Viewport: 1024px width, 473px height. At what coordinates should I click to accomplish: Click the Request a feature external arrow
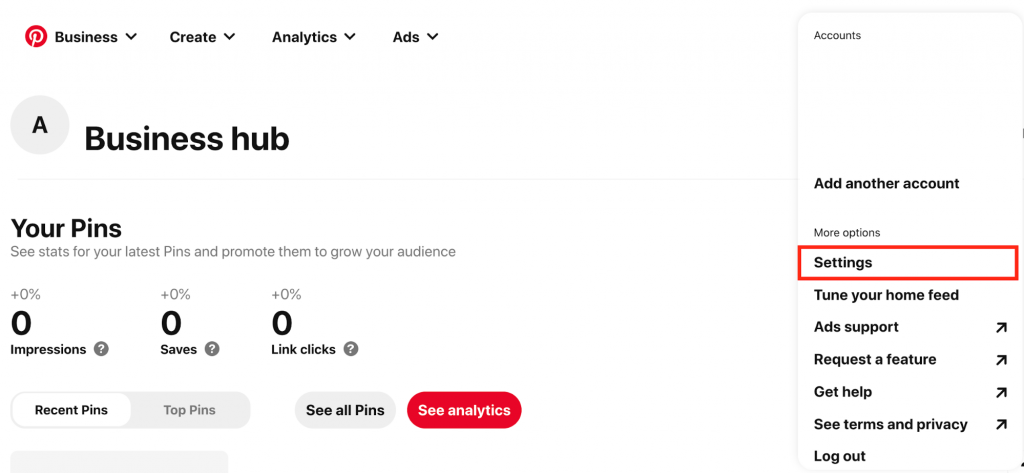[1001, 360]
